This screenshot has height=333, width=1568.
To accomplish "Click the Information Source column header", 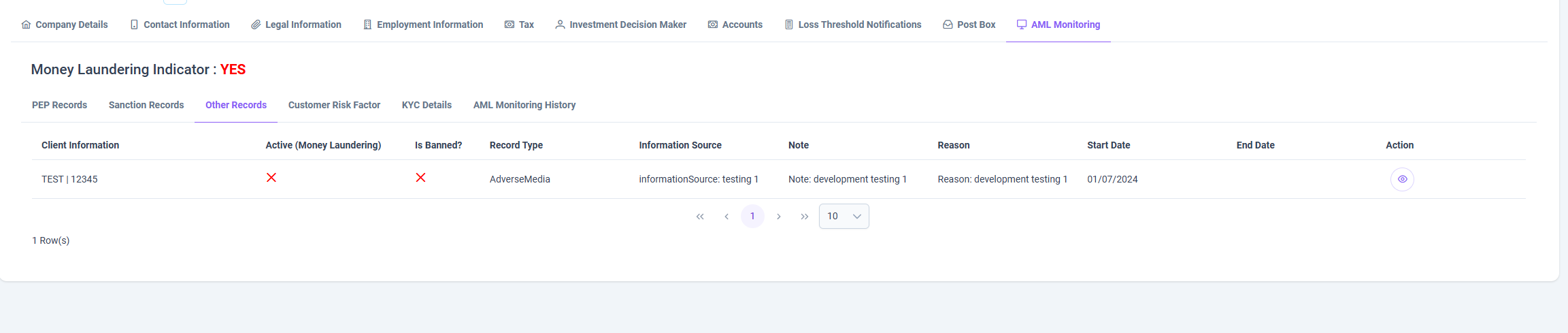I will [680, 145].
